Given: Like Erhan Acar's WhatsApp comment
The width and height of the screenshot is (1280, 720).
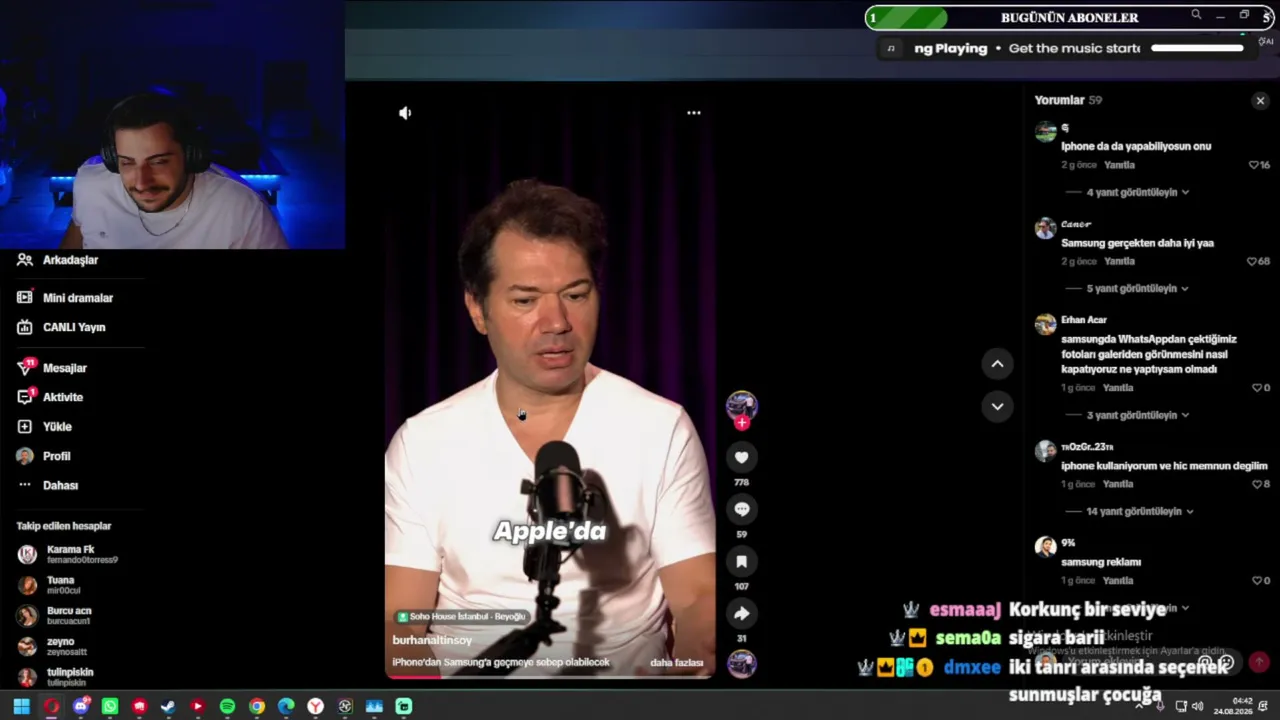Looking at the screenshot, I should [1257, 388].
